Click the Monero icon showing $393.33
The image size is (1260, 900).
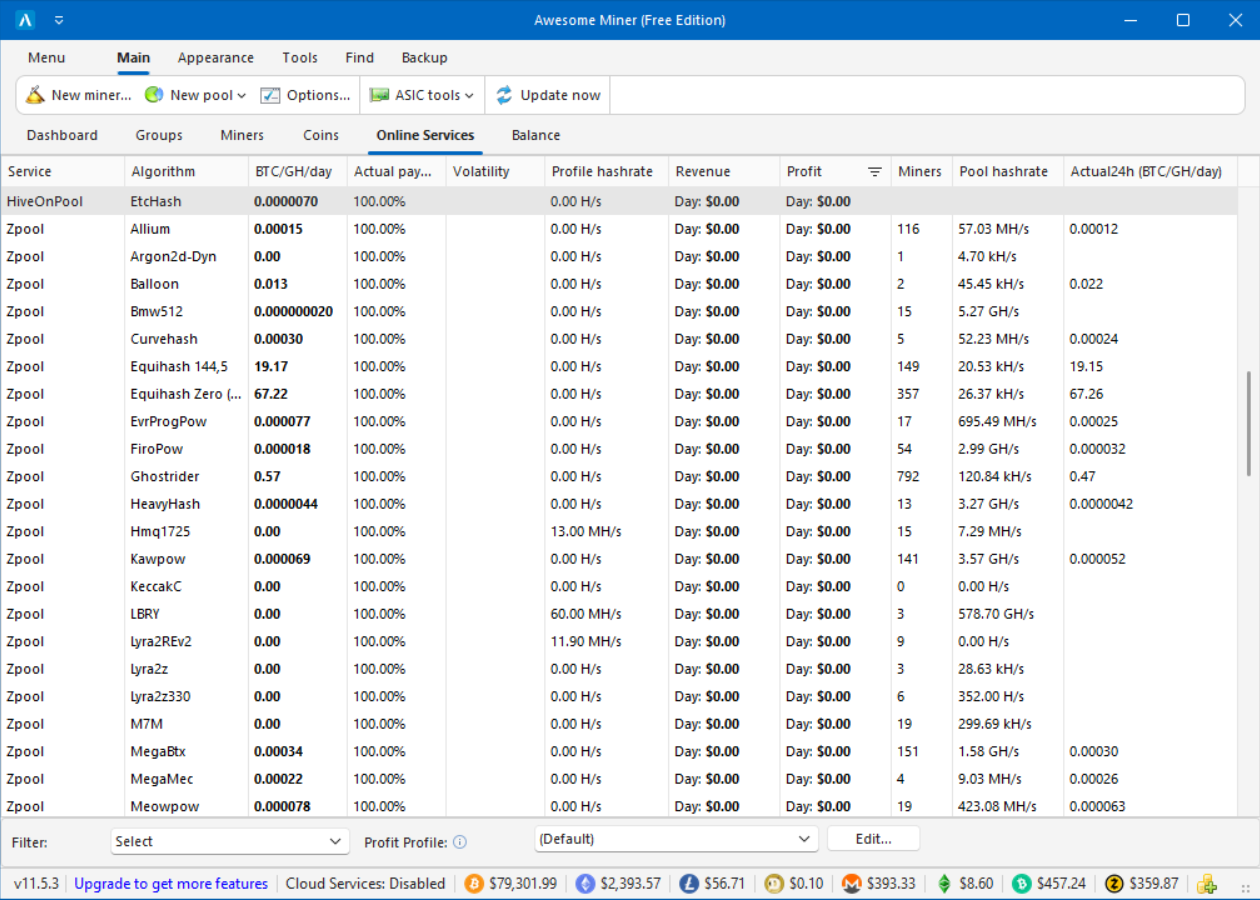(x=851, y=884)
